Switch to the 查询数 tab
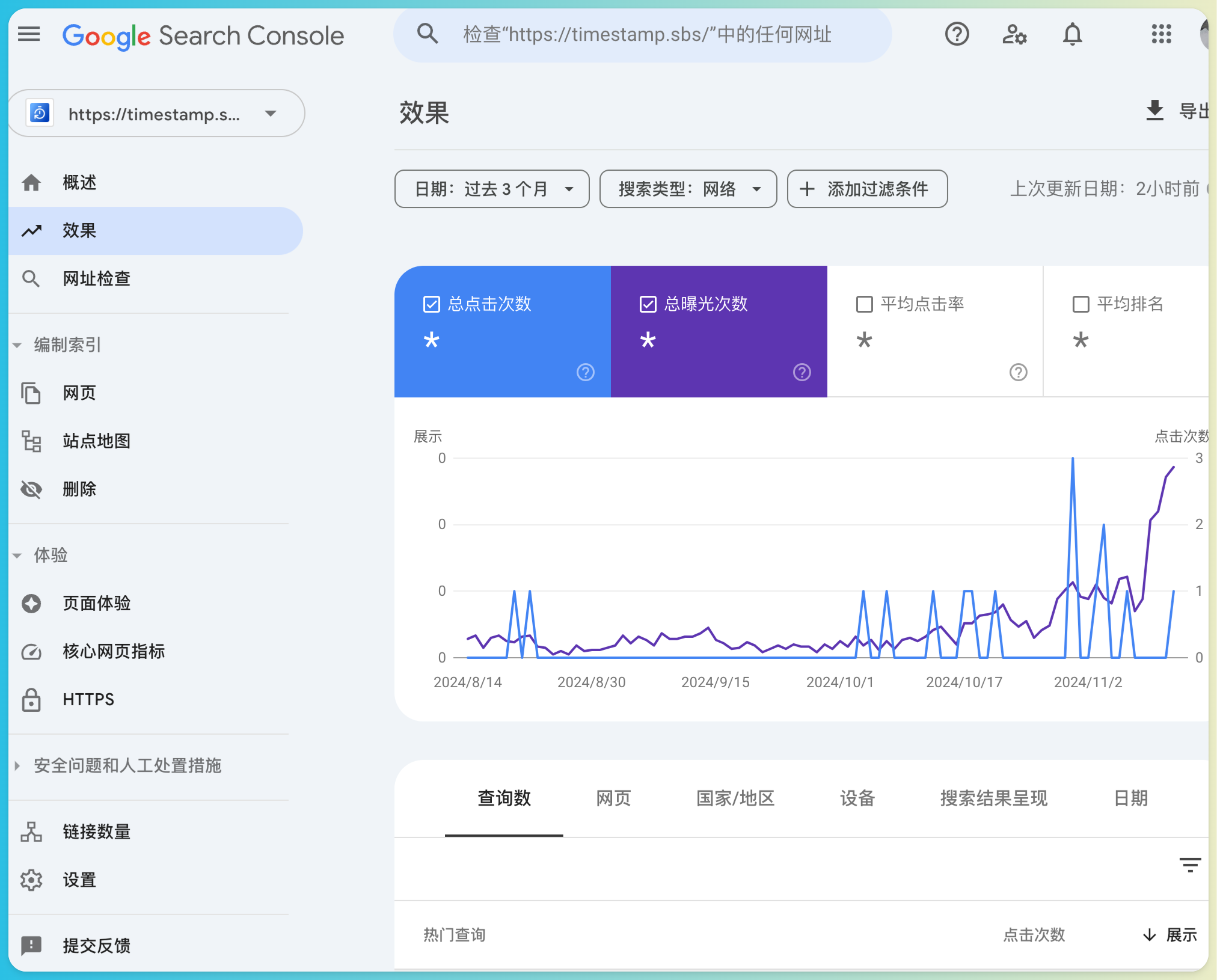Image resolution: width=1217 pixels, height=980 pixels. click(x=504, y=798)
